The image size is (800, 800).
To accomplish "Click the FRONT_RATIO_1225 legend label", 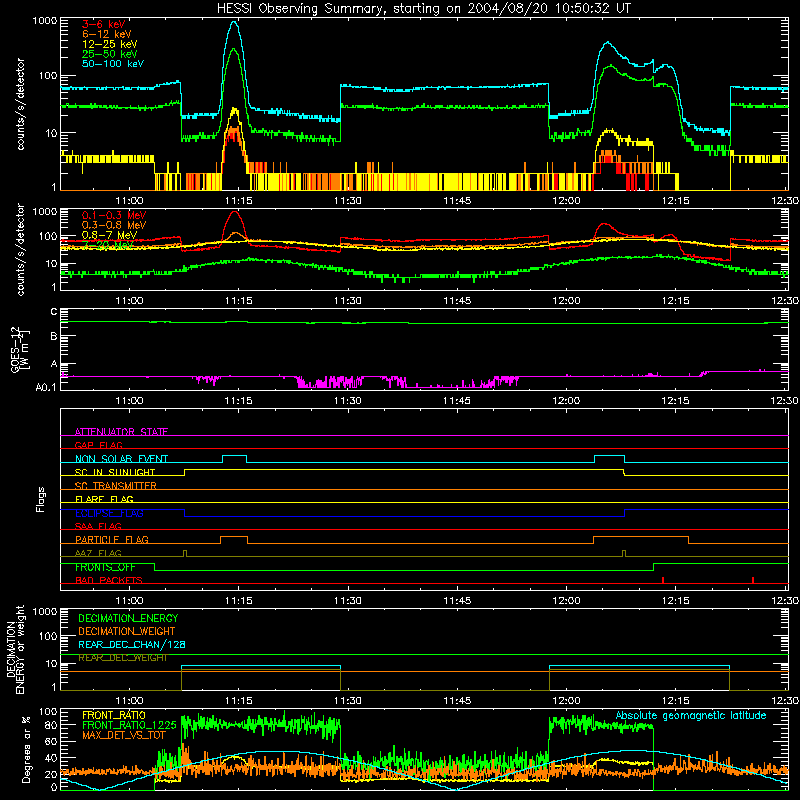I will (129, 725).
